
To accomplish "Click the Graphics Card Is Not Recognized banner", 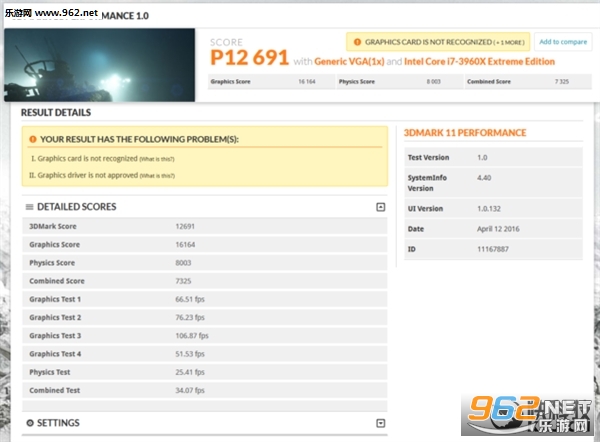I will (438, 42).
